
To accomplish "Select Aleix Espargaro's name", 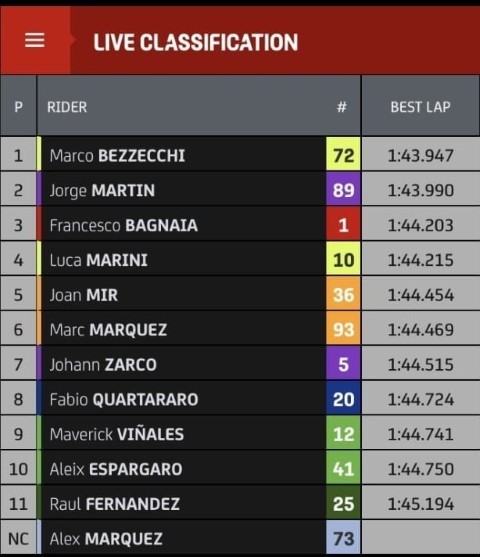I will click(116, 469).
